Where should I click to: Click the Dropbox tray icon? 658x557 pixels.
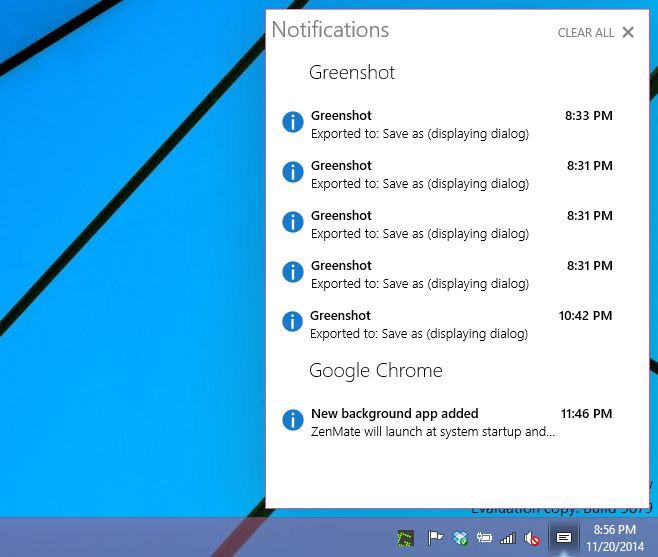460,538
